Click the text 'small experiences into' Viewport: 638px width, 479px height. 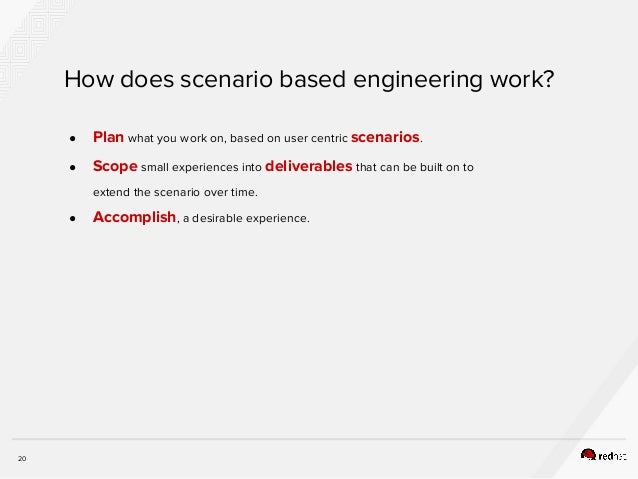[201, 167]
